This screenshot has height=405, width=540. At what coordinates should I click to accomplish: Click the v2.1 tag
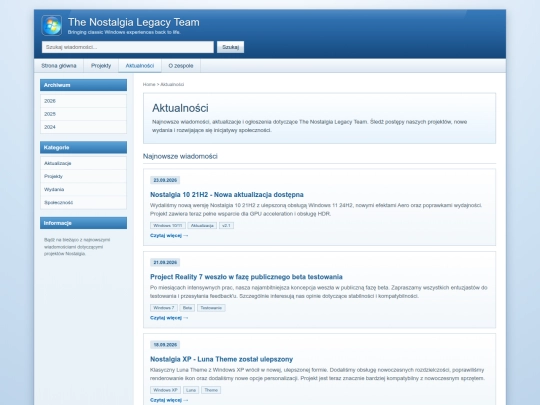(226, 226)
